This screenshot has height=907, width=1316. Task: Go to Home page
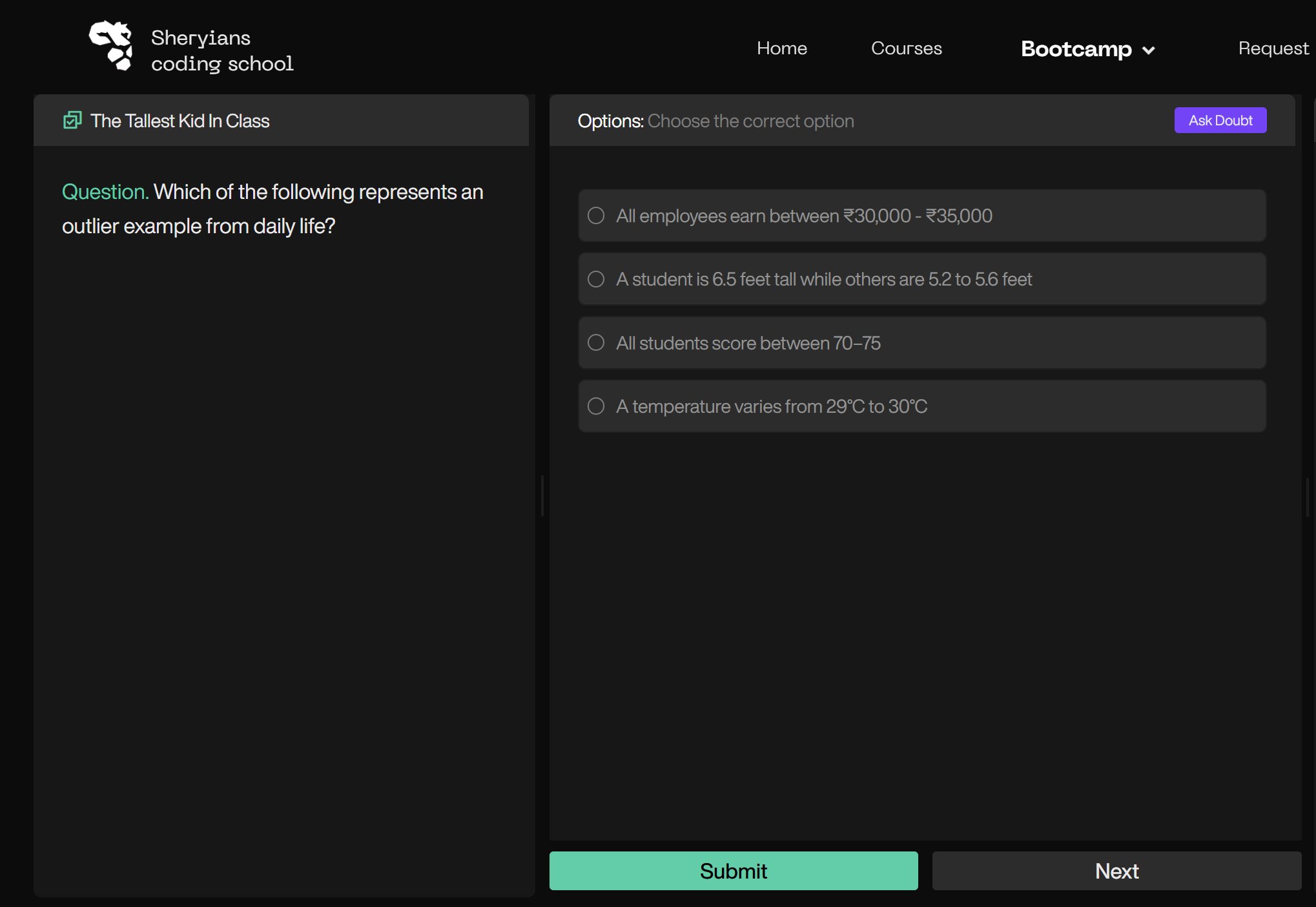point(781,48)
